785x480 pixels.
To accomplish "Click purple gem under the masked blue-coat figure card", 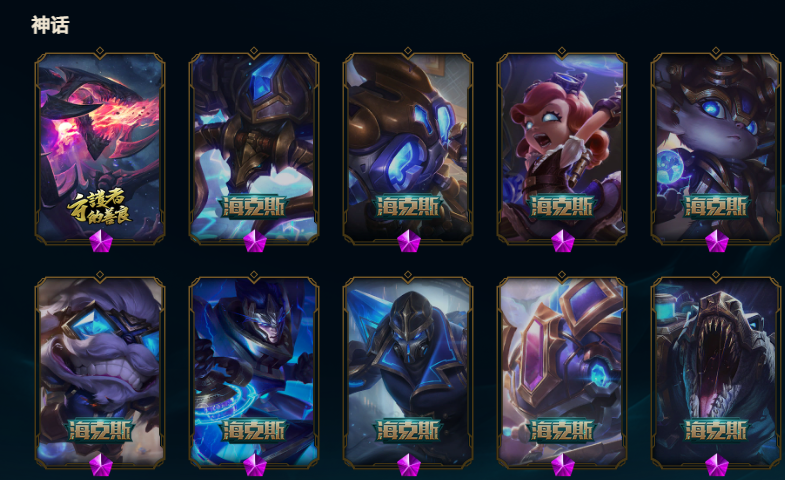I will click(409, 465).
